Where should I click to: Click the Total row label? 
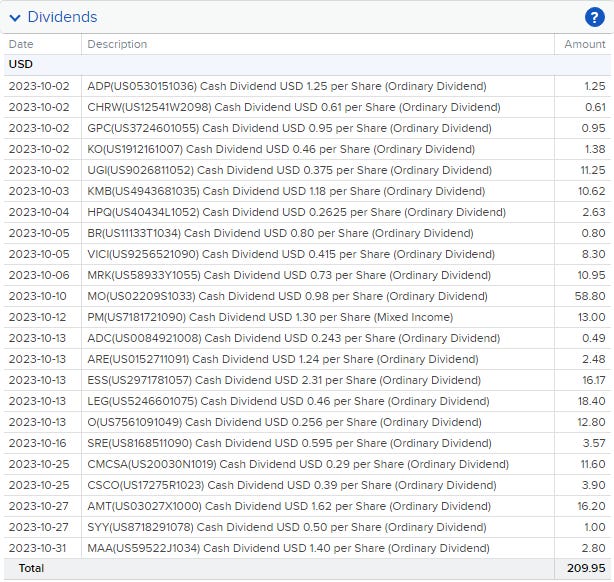pyautogui.click(x=31, y=568)
